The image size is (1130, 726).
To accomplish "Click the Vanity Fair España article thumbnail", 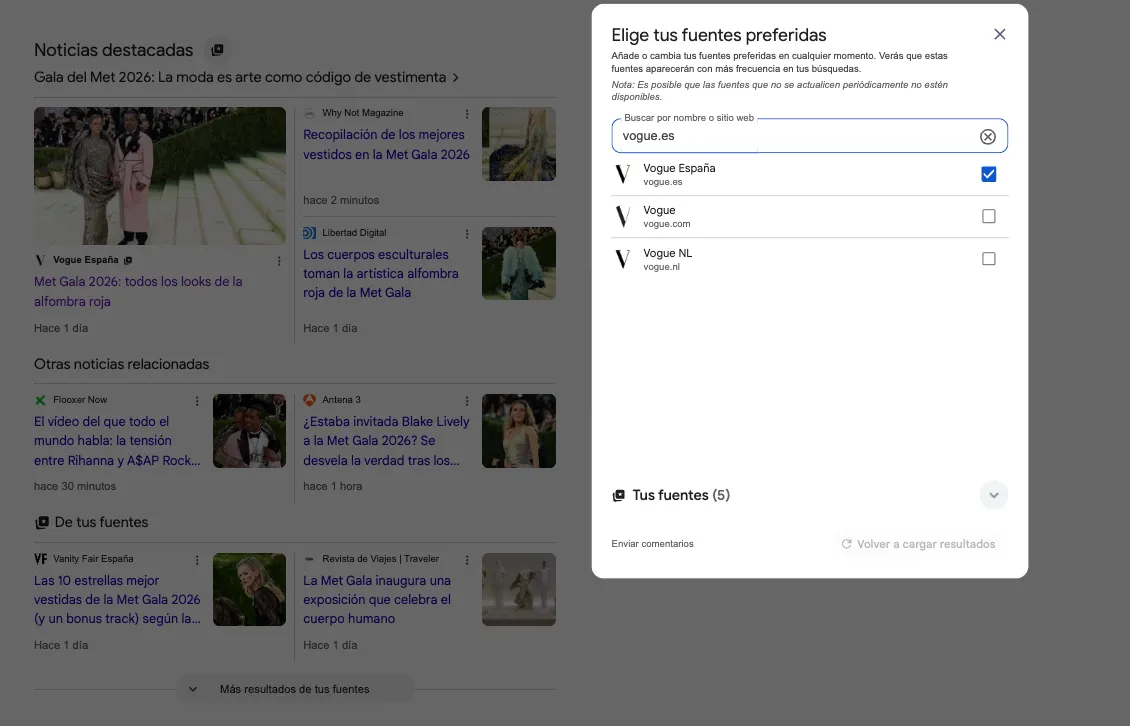I will [x=249, y=590].
